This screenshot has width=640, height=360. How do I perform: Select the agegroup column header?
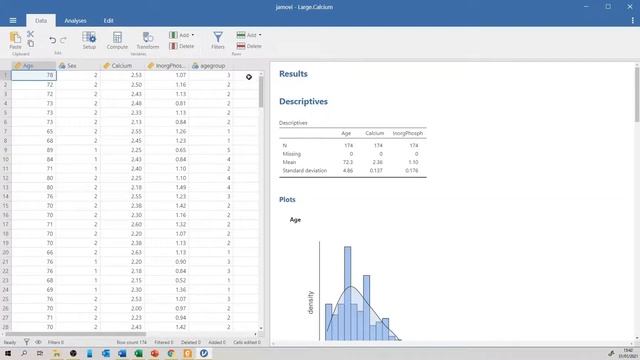coord(211,66)
